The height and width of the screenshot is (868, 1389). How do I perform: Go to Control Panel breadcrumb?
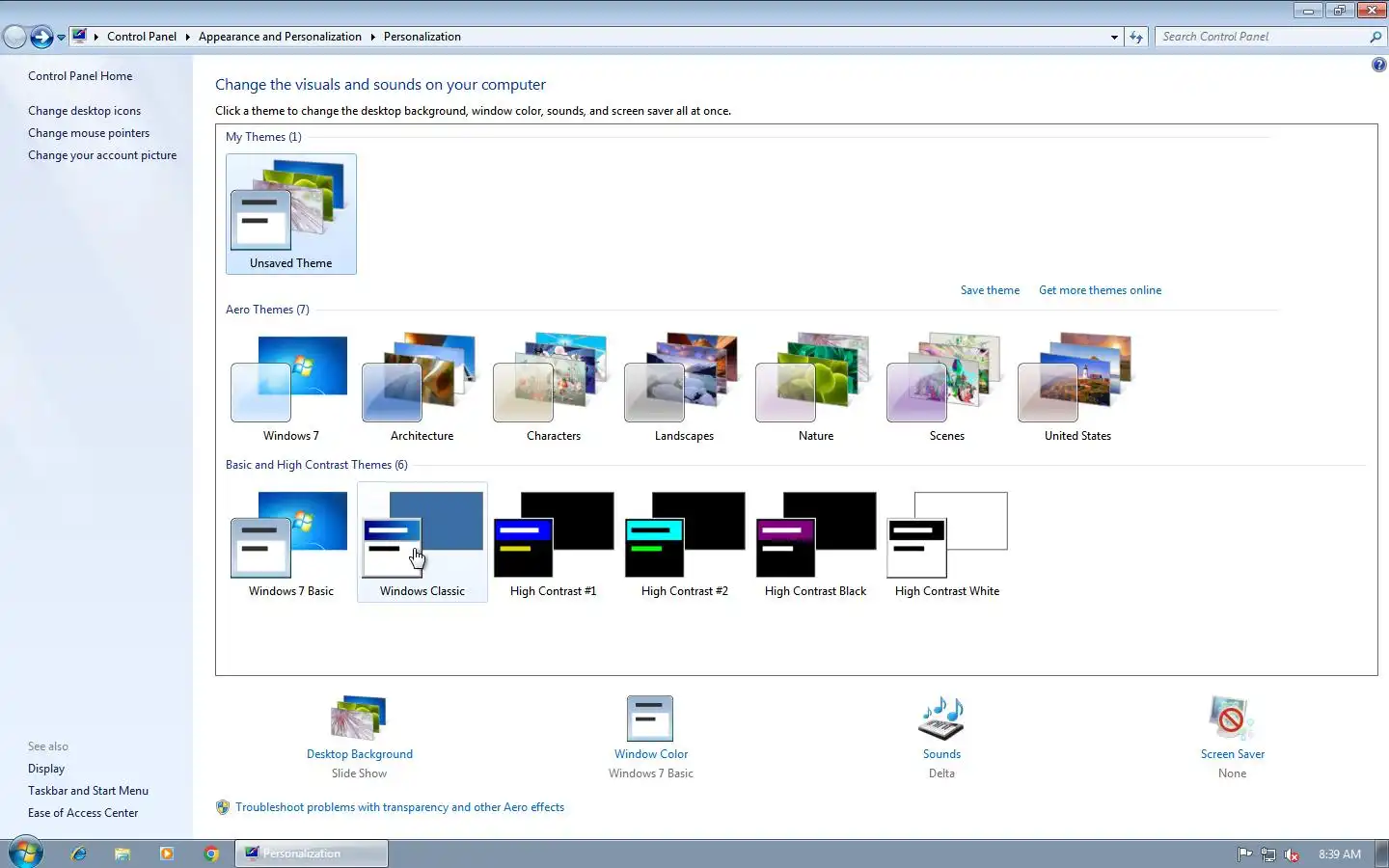[142, 37]
